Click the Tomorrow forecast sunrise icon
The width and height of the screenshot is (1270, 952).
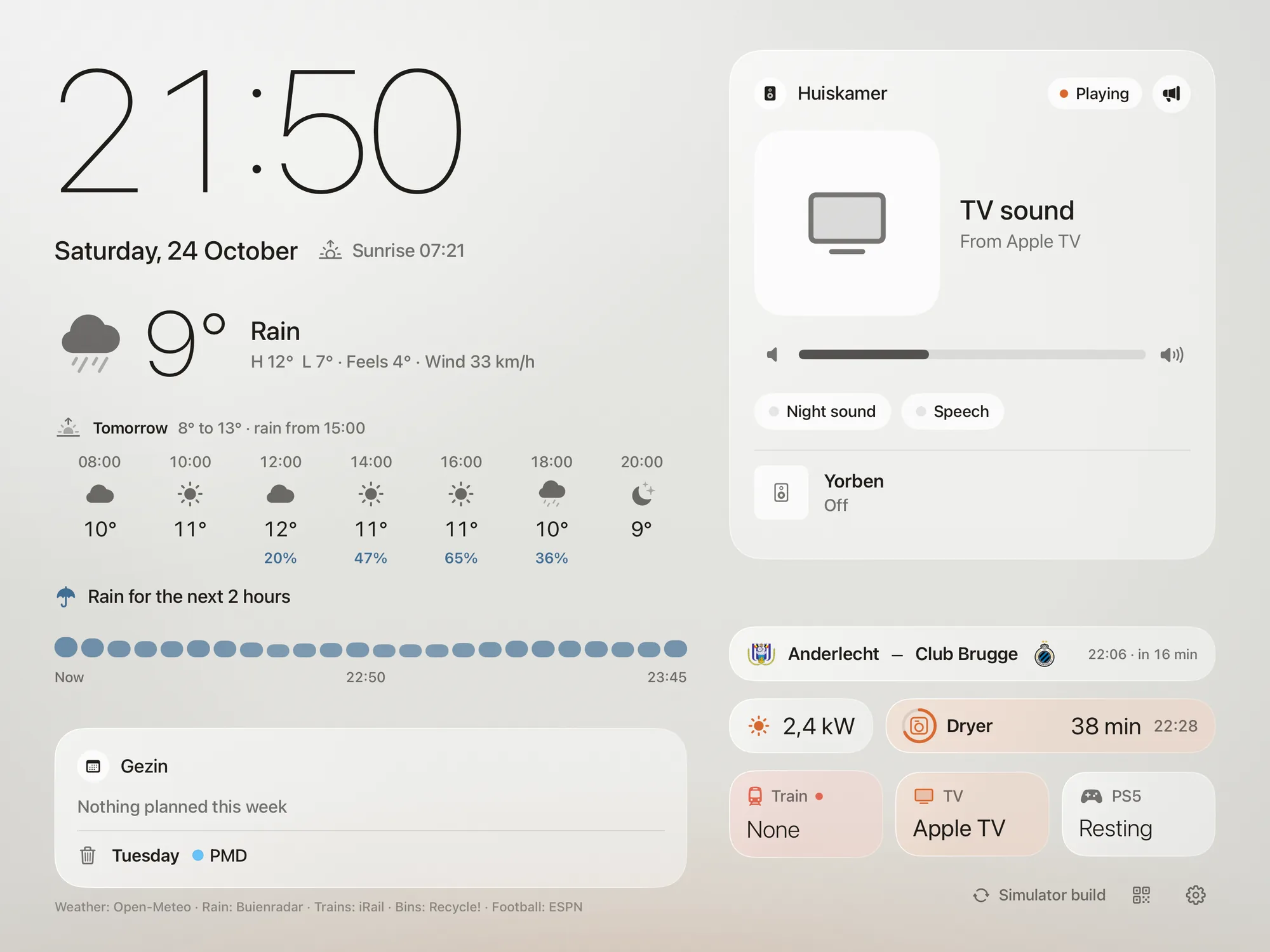coord(69,428)
